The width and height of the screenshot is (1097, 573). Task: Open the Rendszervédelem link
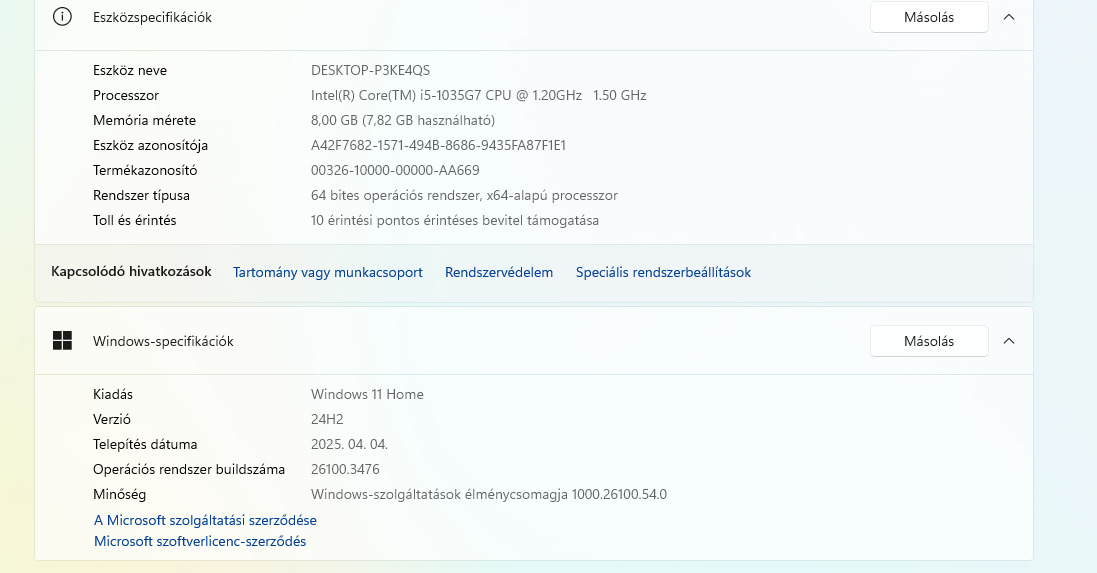499,272
